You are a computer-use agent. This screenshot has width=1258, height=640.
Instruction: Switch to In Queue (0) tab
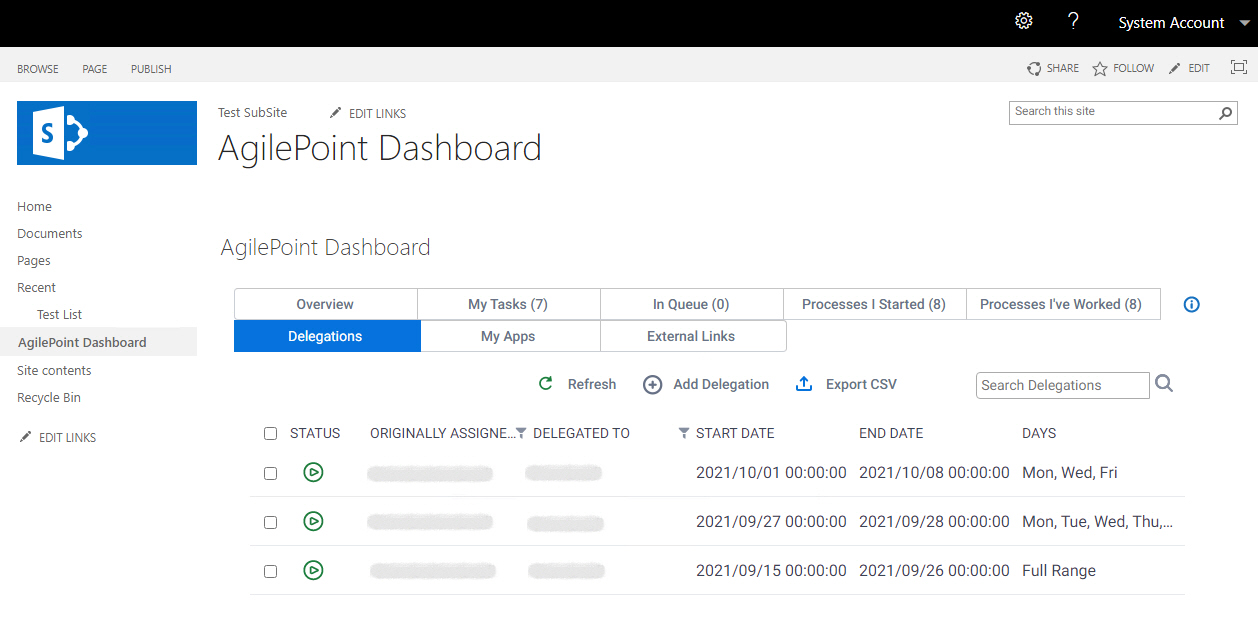click(691, 304)
